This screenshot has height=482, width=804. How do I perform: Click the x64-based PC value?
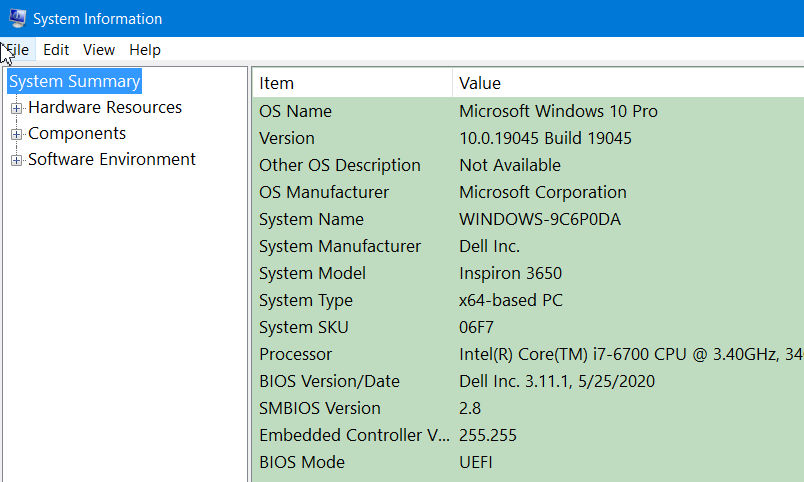tap(511, 300)
